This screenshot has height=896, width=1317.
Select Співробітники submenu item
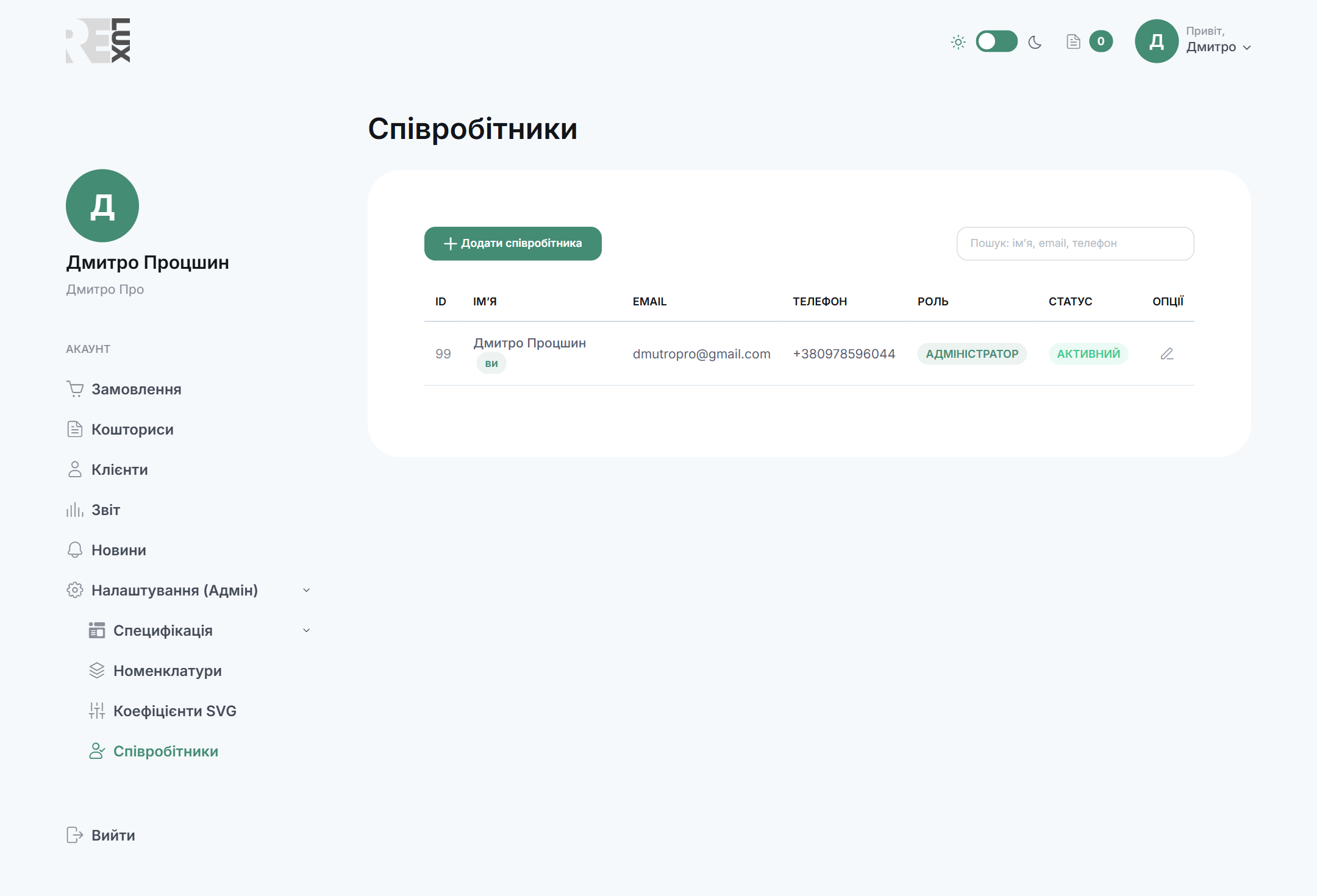click(165, 751)
